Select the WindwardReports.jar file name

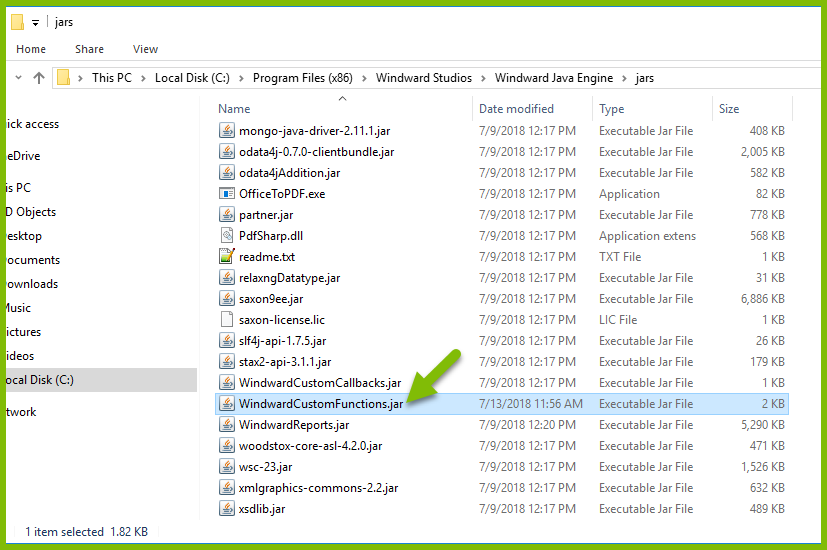[294, 425]
